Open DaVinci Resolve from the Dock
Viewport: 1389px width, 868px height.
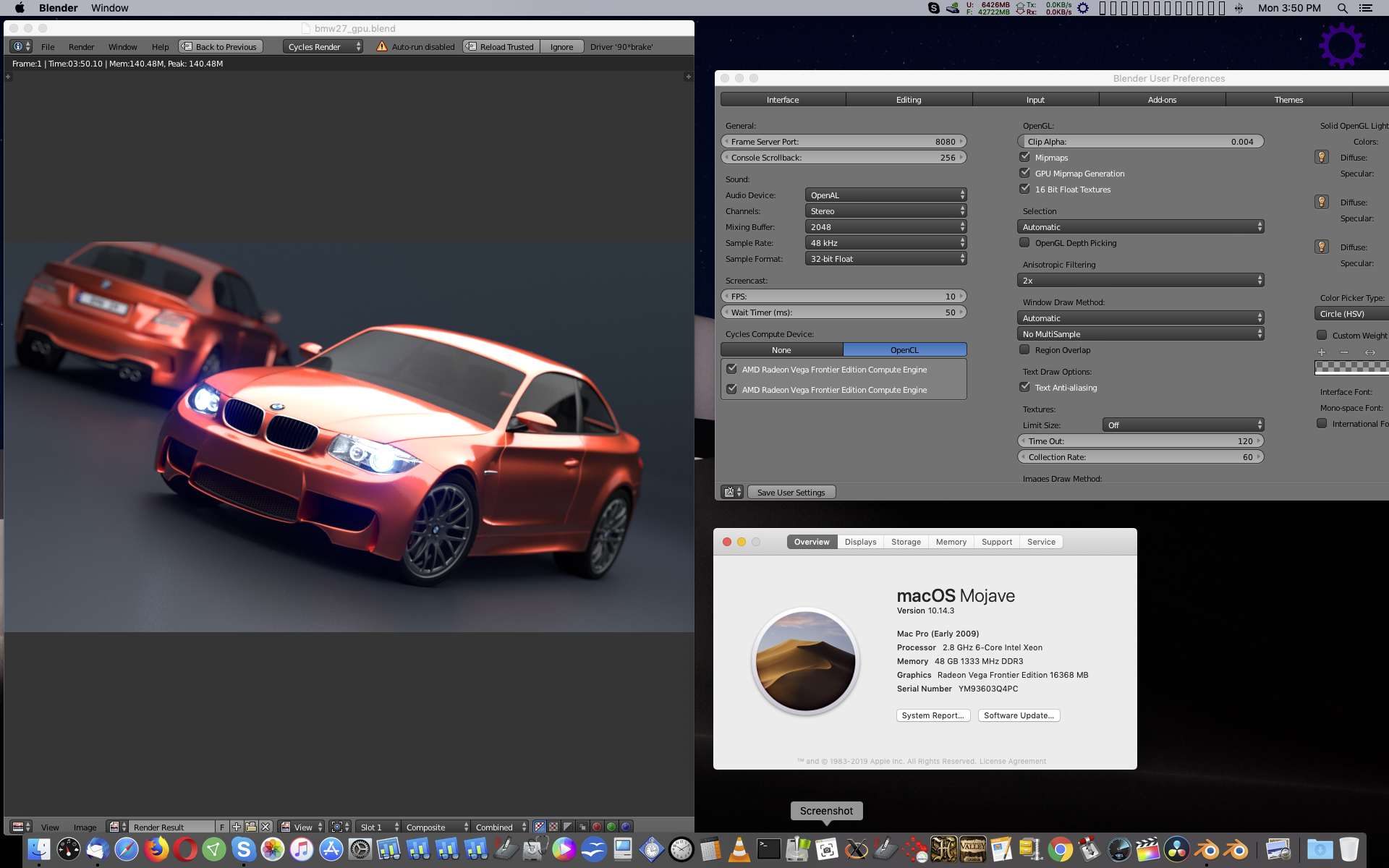pos(1177,849)
